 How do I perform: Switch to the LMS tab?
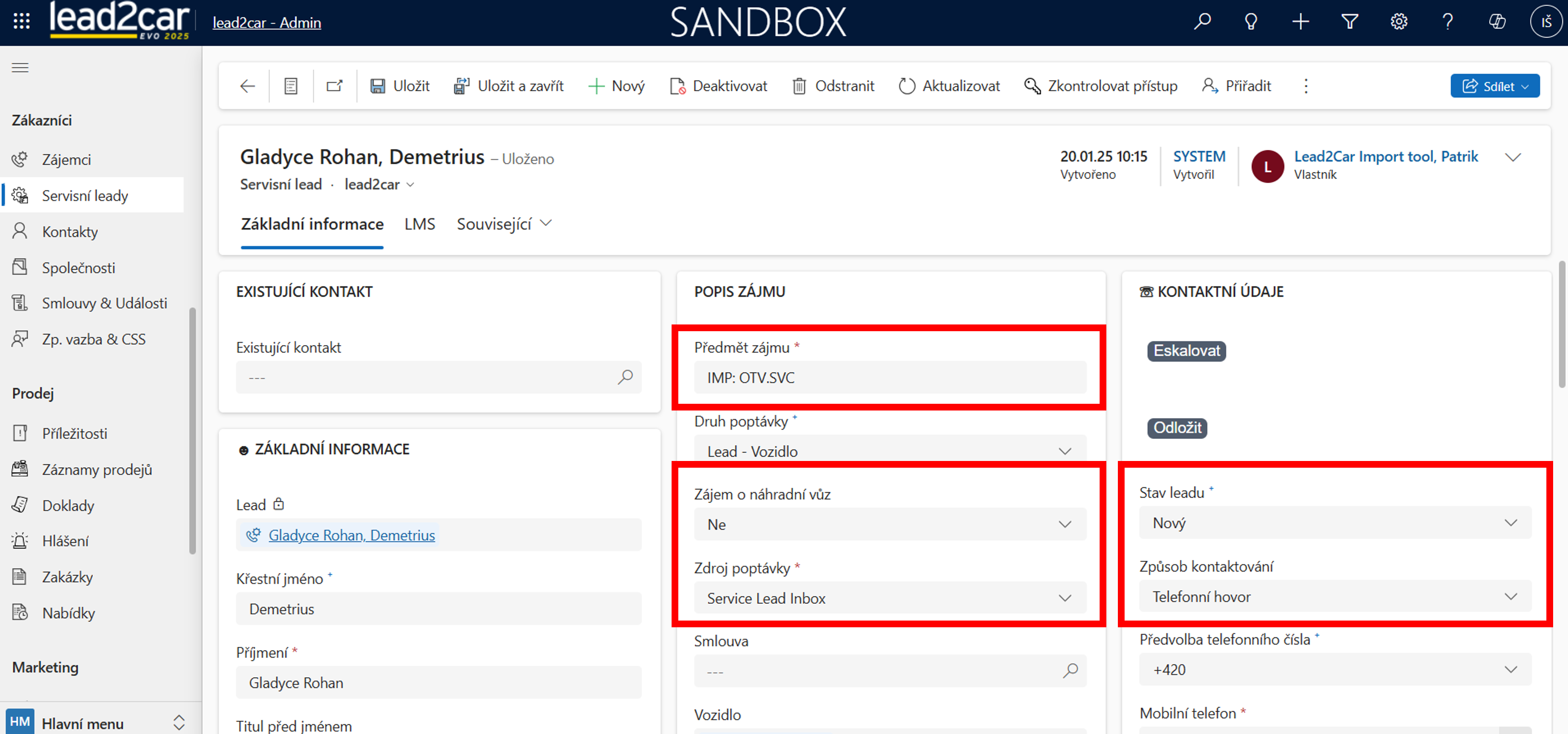click(x=419, y=224)
